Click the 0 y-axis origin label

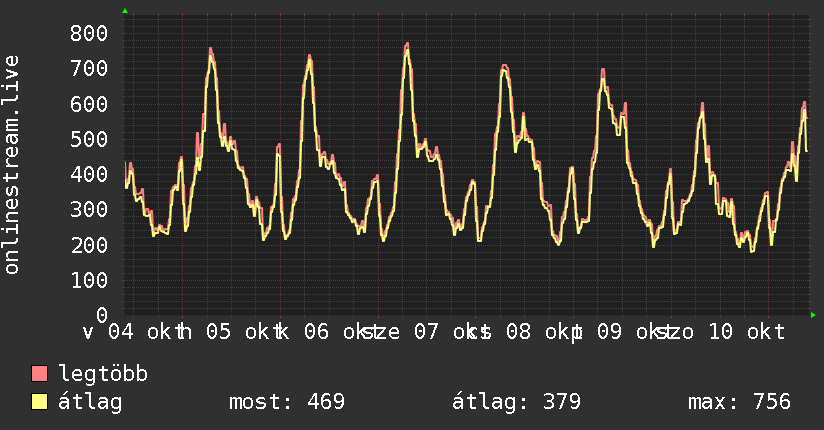pyautogui.click(x=102, y=315)
